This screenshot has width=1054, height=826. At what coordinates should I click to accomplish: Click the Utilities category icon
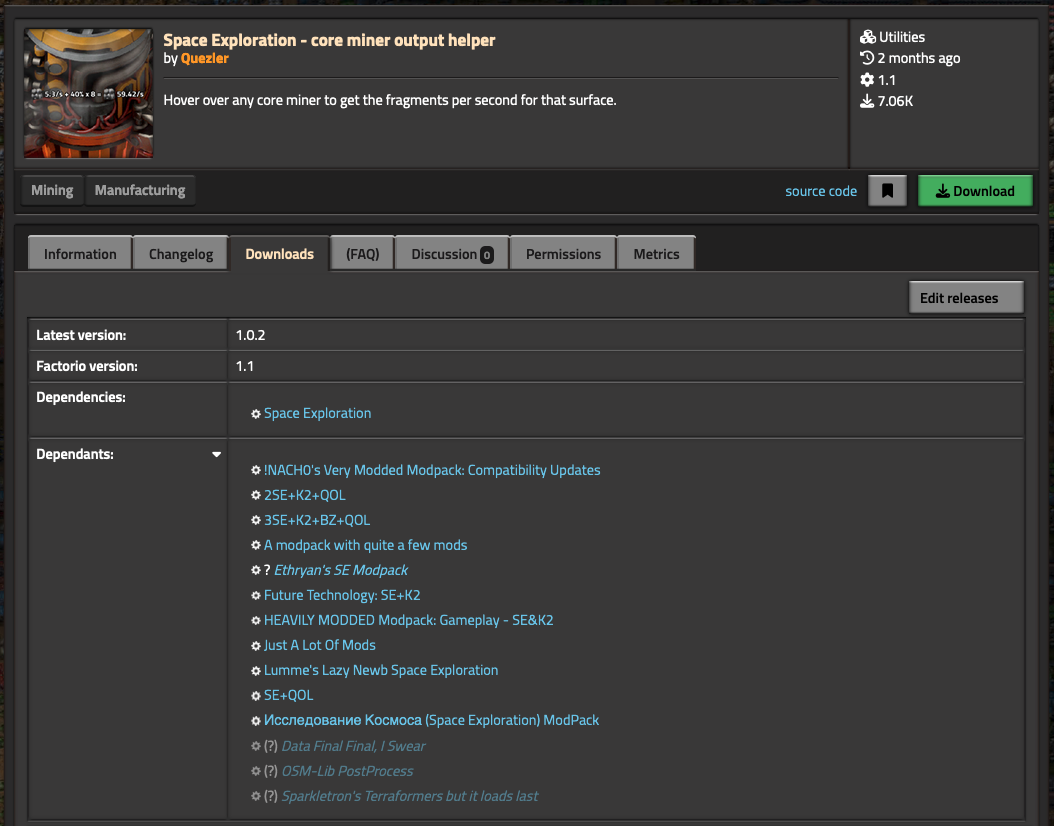point(867,37)
